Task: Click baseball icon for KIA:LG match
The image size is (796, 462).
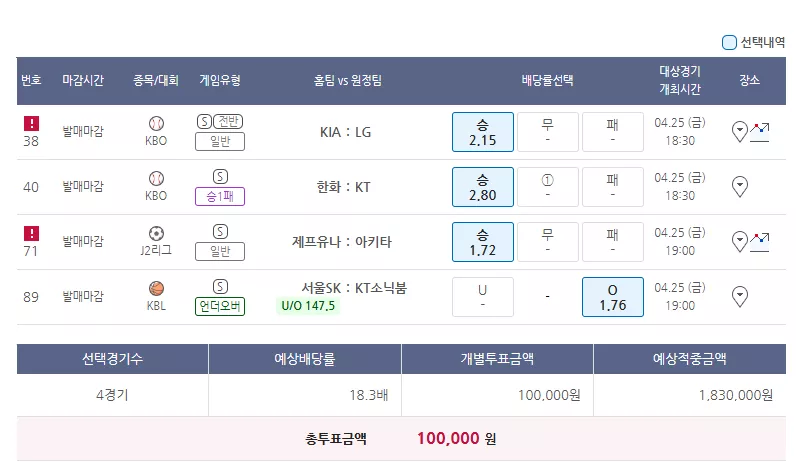Action: coord(156,123)
